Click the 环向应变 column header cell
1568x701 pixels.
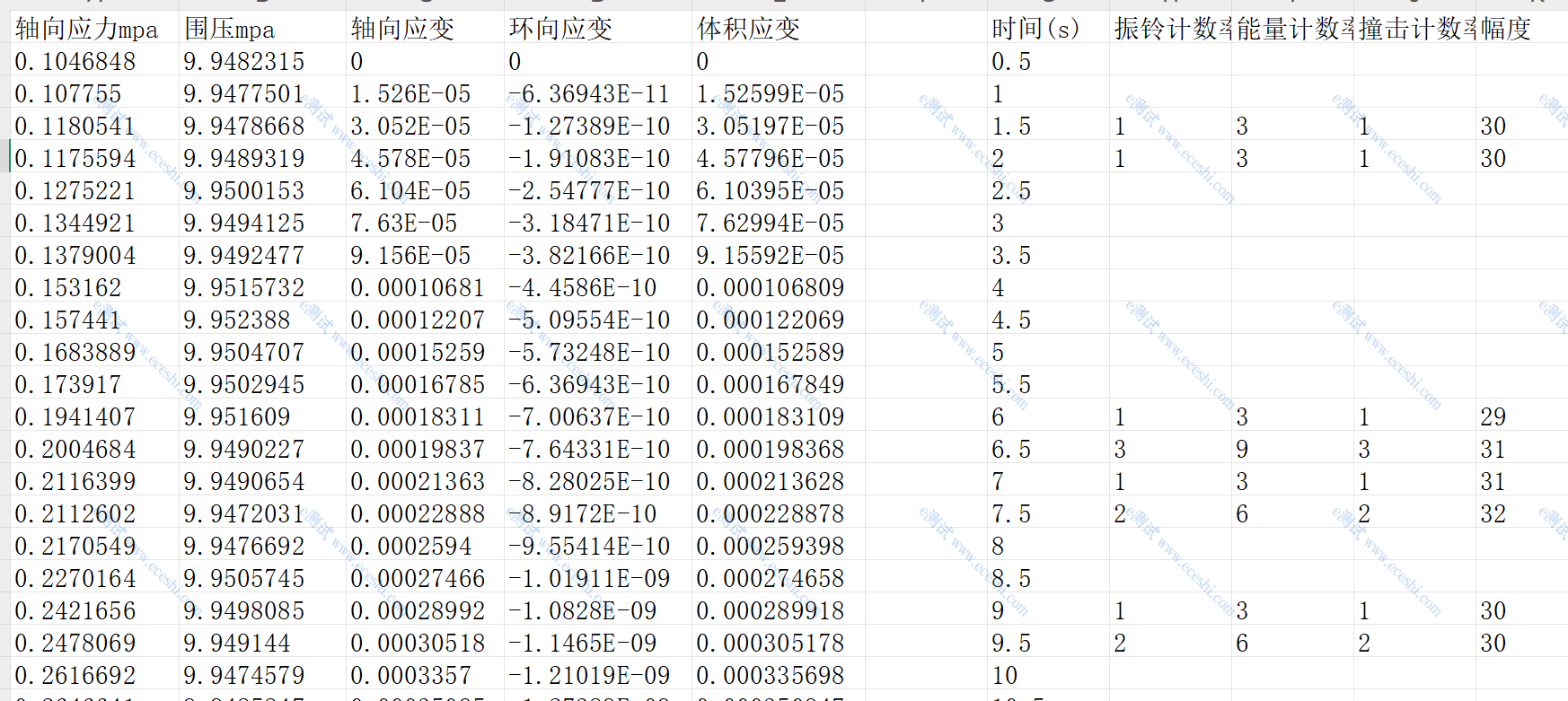click(598, 28)
